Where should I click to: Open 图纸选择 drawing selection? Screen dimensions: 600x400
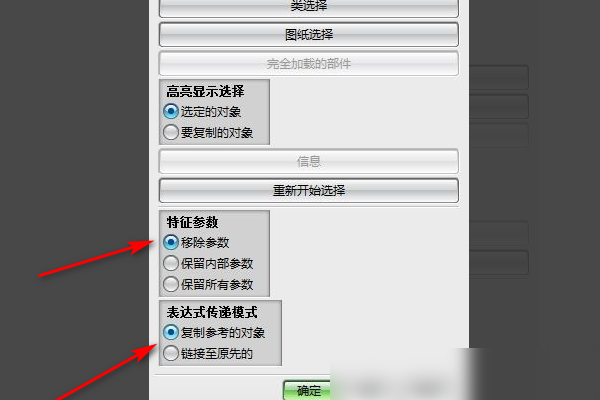click(x=308, y=35)
